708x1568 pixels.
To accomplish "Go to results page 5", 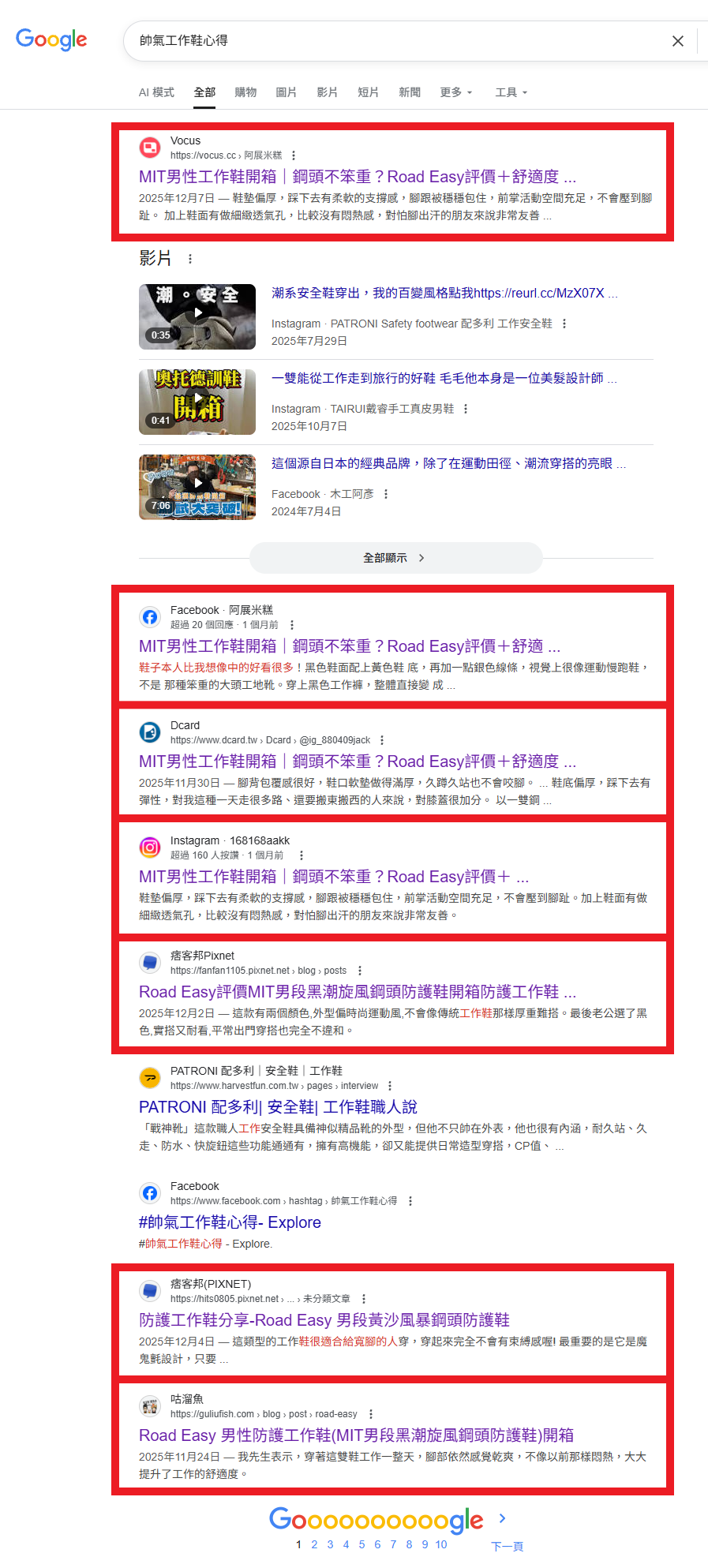I will (x=361, y=1544).
